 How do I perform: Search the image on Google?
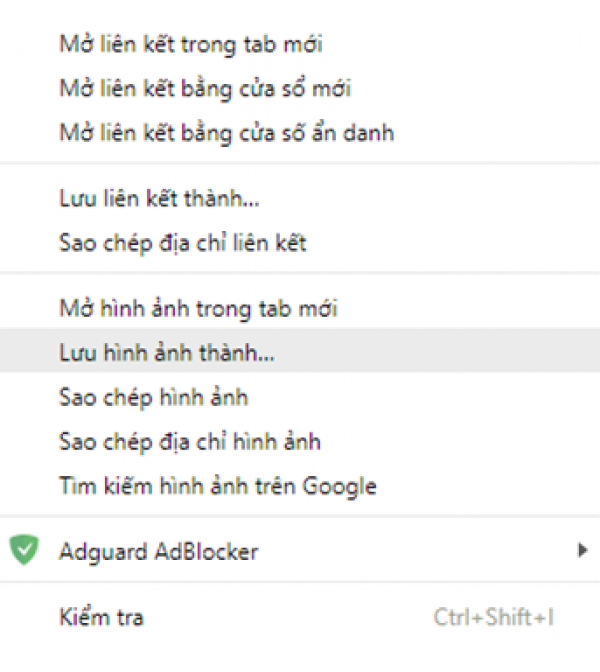[217, 486]
